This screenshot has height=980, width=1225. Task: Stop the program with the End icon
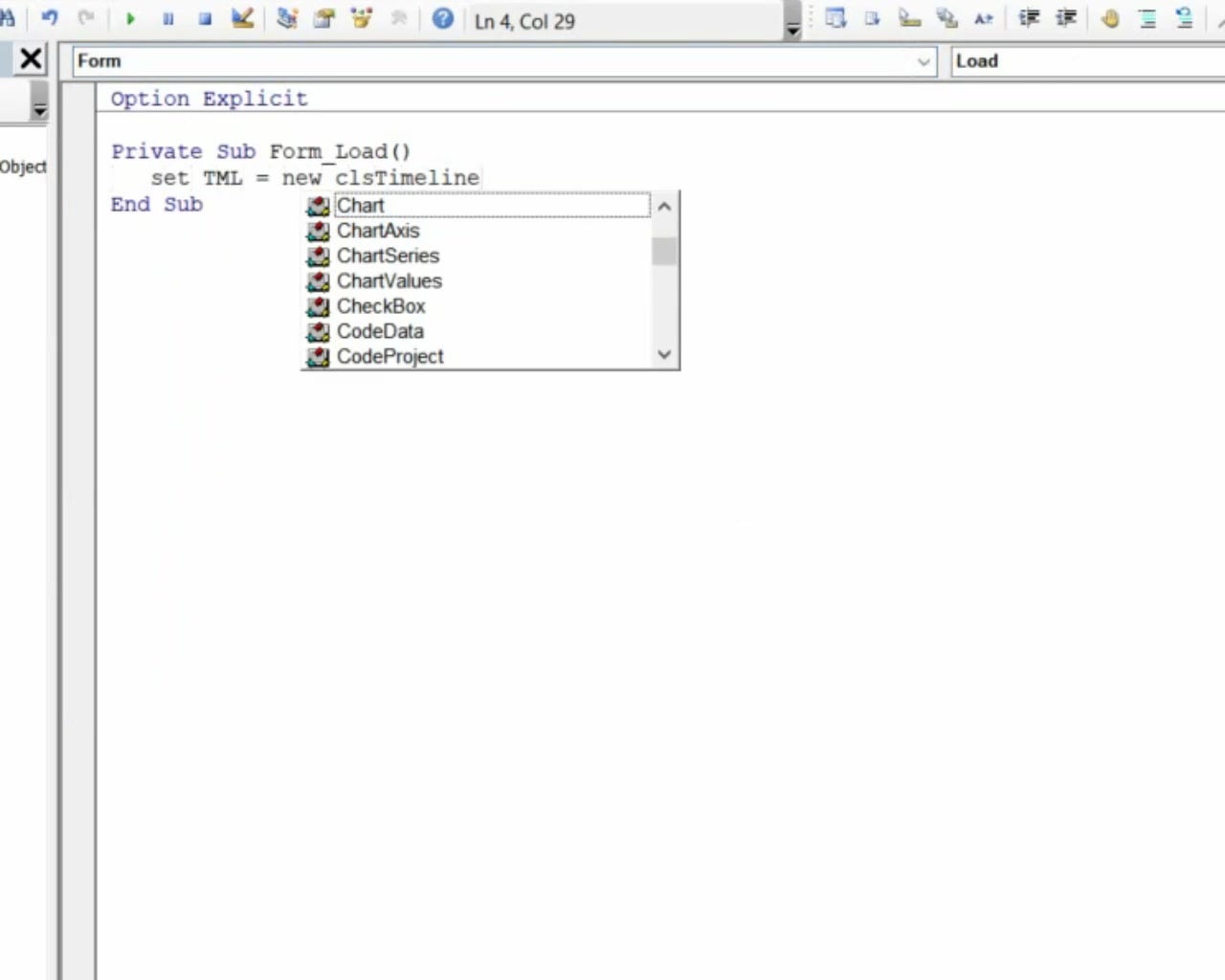(x=203, y=18)
